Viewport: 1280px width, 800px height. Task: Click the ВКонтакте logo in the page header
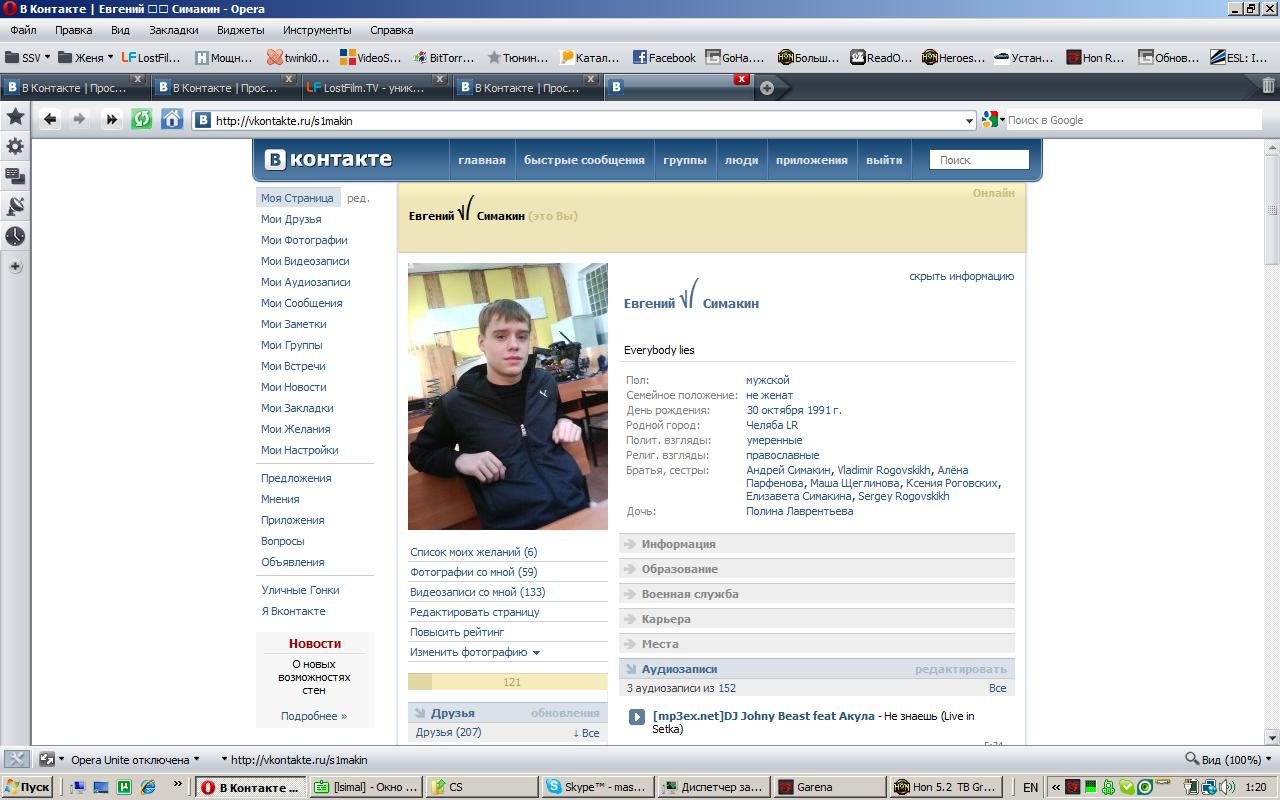coord(328,159)
